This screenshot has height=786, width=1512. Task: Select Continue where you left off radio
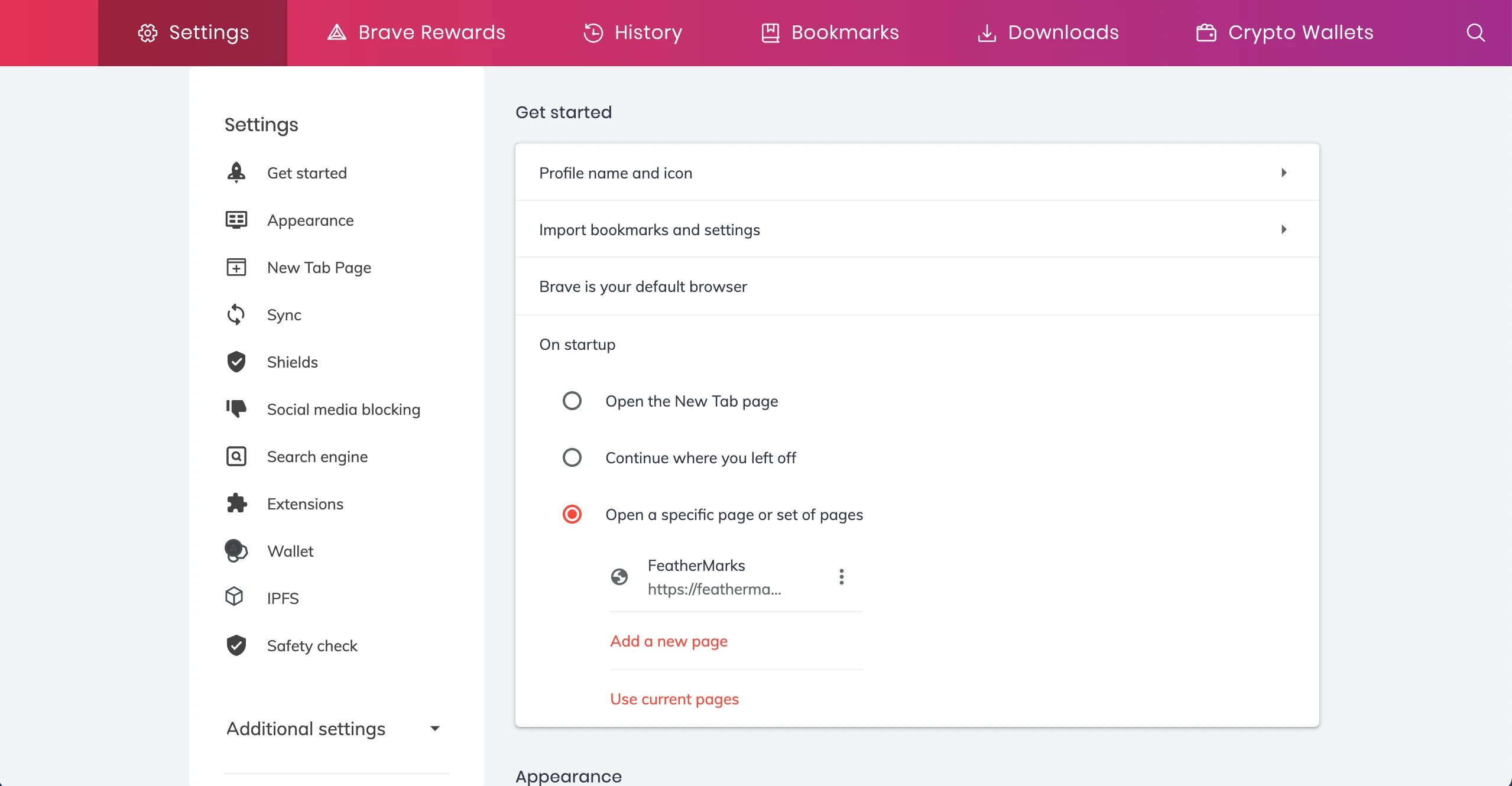[x=572, y=458]
